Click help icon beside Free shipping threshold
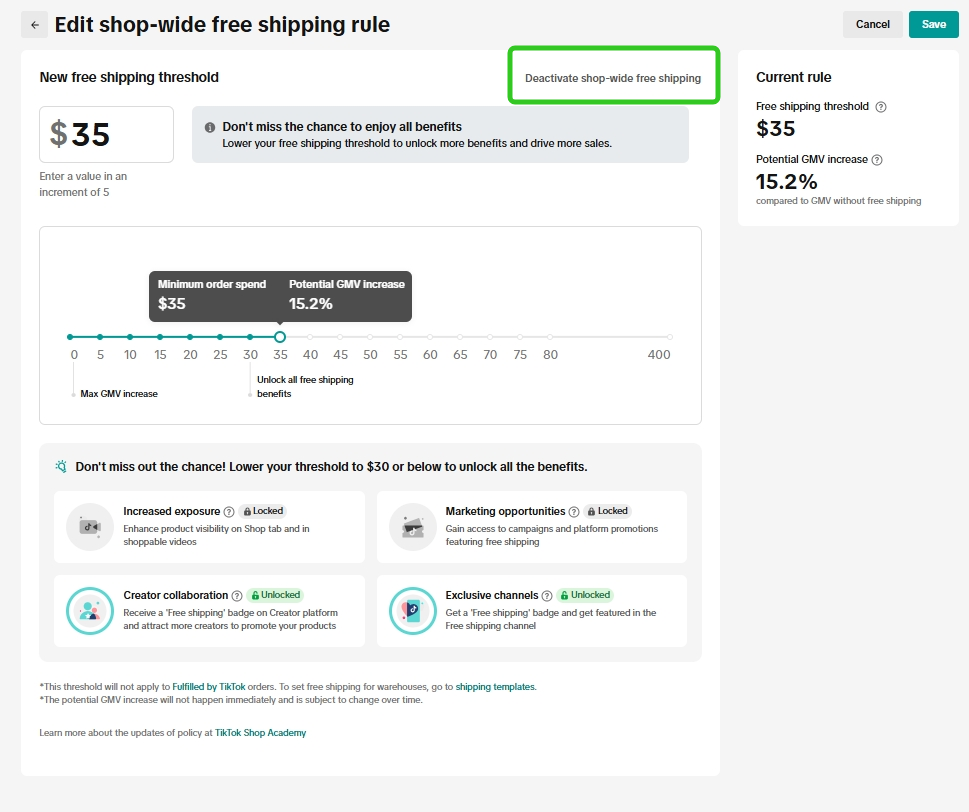 tap(880, 107)
